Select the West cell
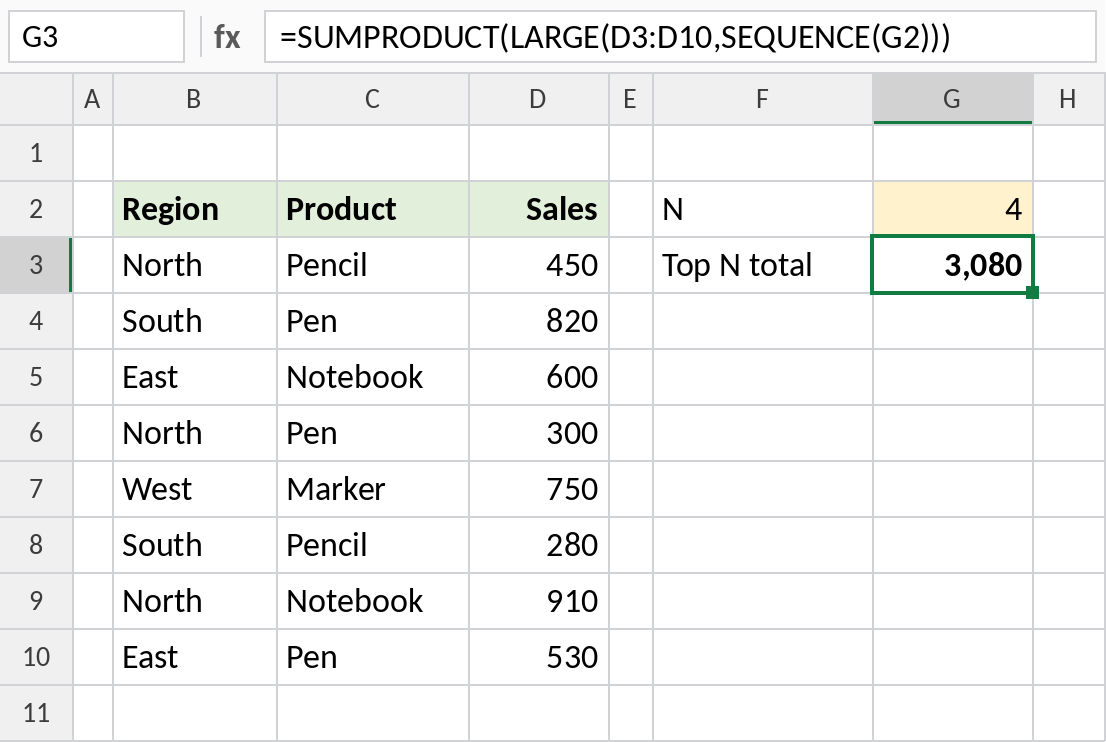The height and width of the screenshot is (742, 1106). coord(195,489)
